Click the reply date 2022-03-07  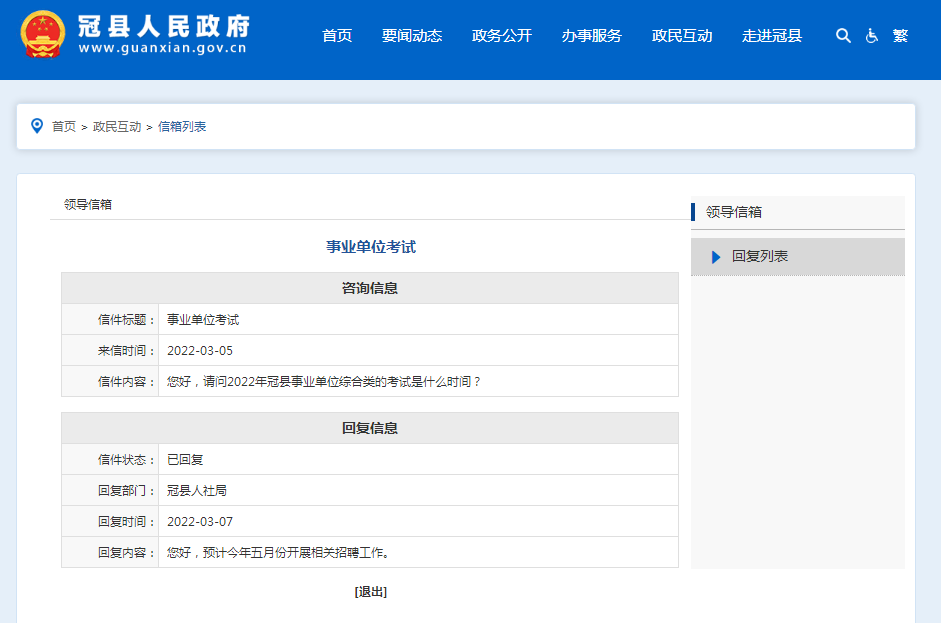(200, 522)
